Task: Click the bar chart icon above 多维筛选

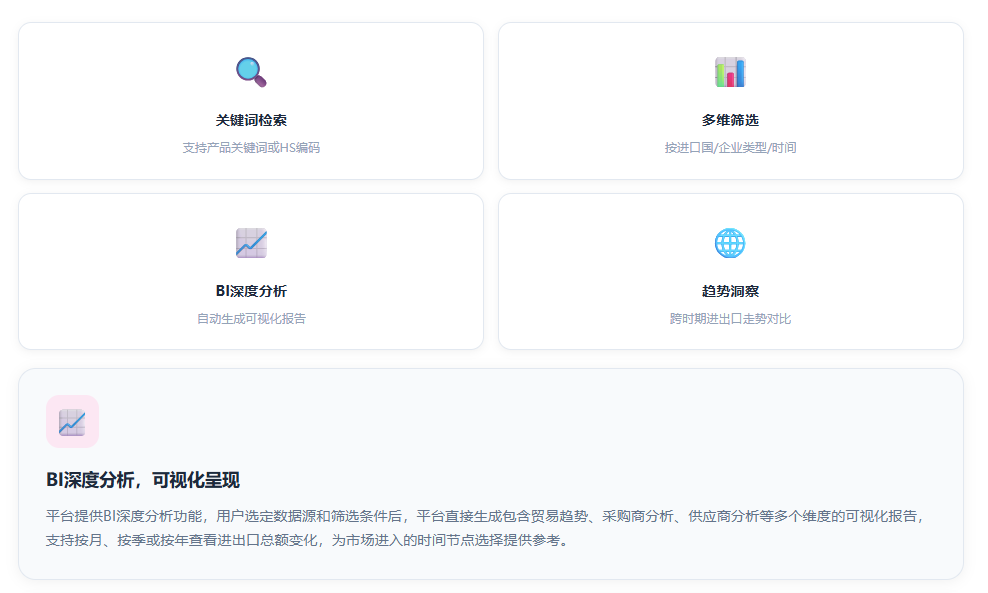Action: click(730, 72)
